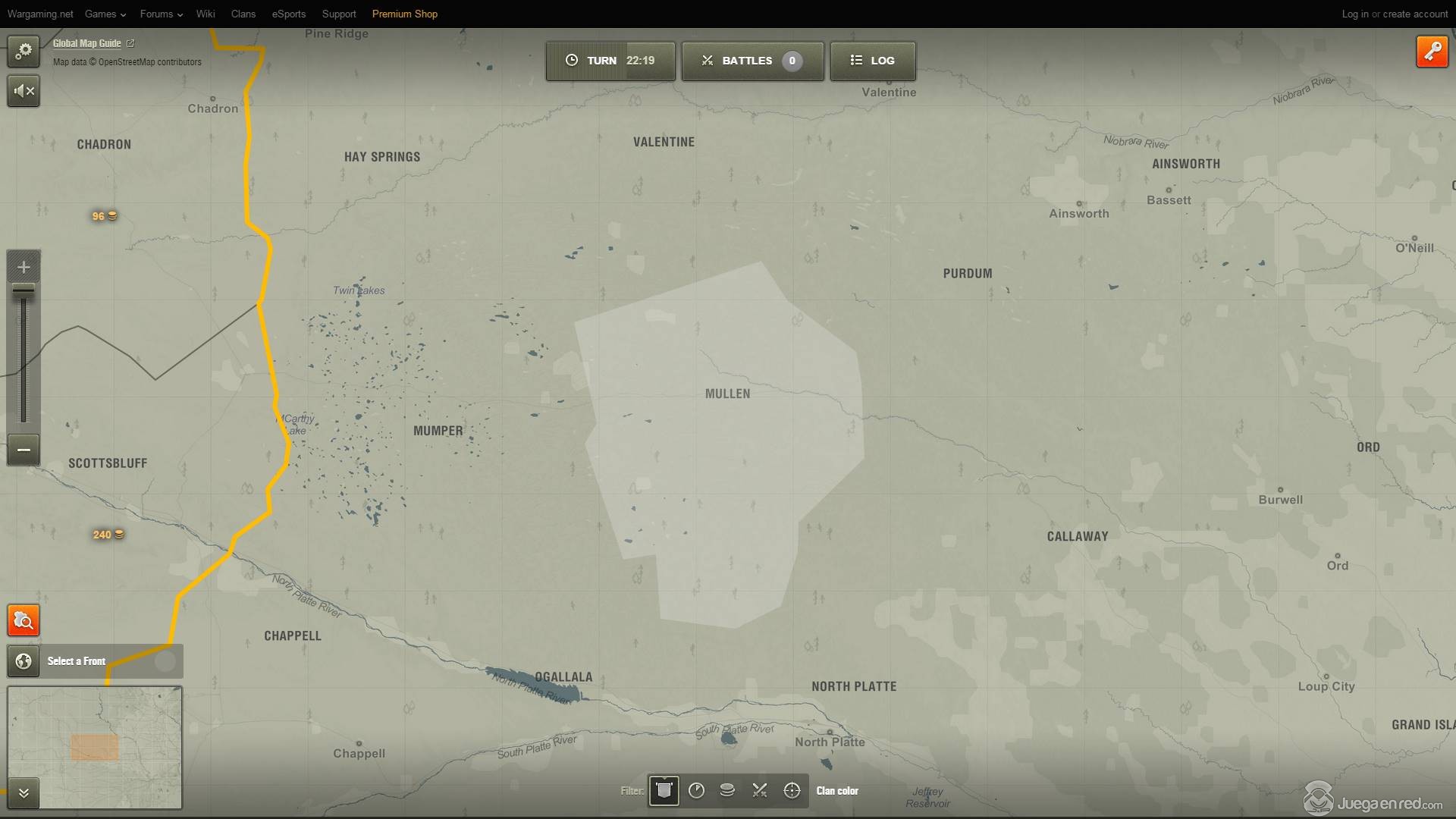Image resolution: width=1456 pixels, height=819 pixels.
Task: Select the gold coins income filter
Action: click(727, 790)
